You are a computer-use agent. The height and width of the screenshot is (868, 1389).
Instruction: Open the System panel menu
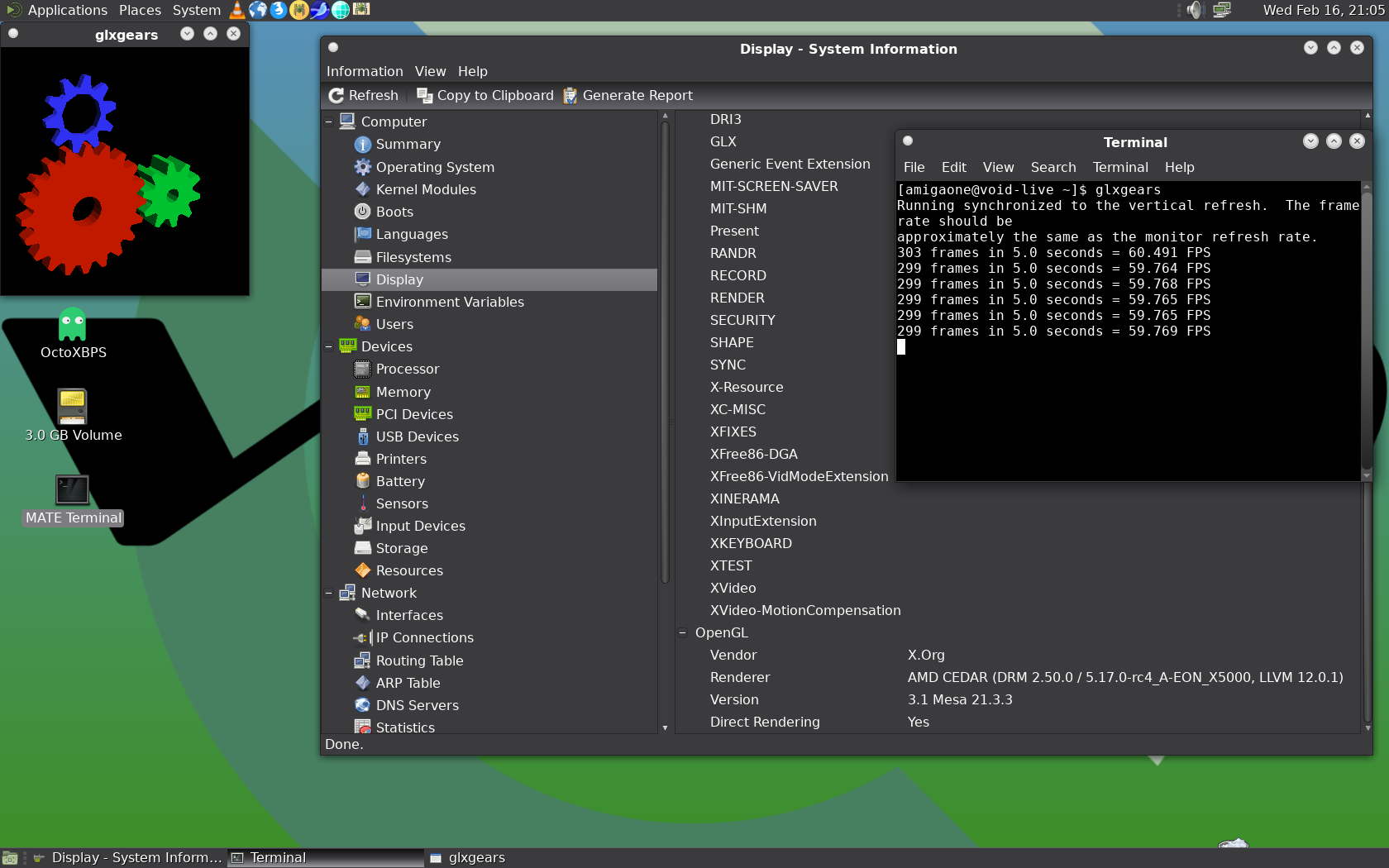pos(196,10)
